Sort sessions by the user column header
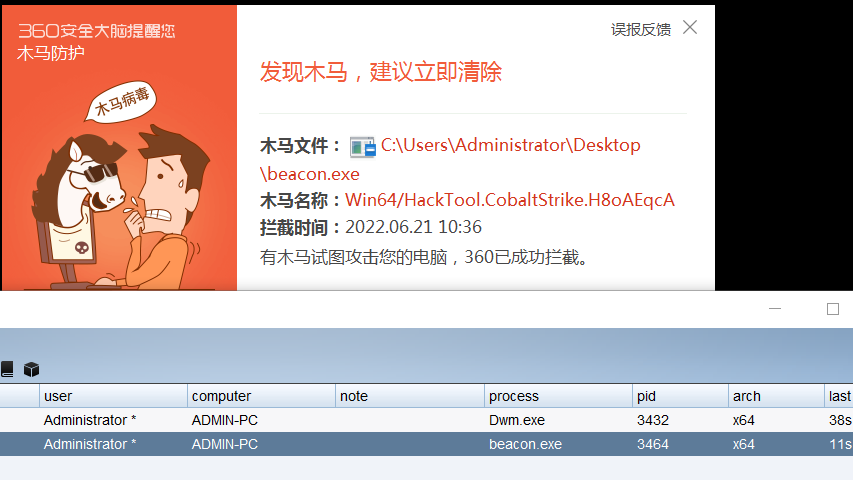853x480 pixels. pyautogui.click(x=113, y=396)
